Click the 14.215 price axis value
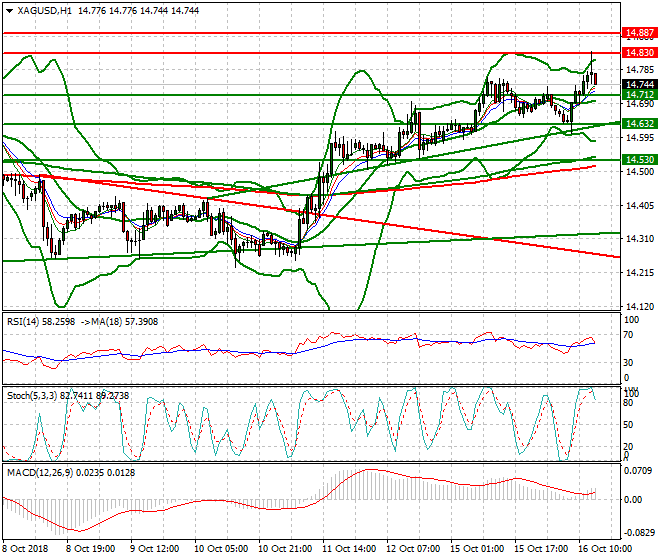The image size is (660, 560). [640, 273]
